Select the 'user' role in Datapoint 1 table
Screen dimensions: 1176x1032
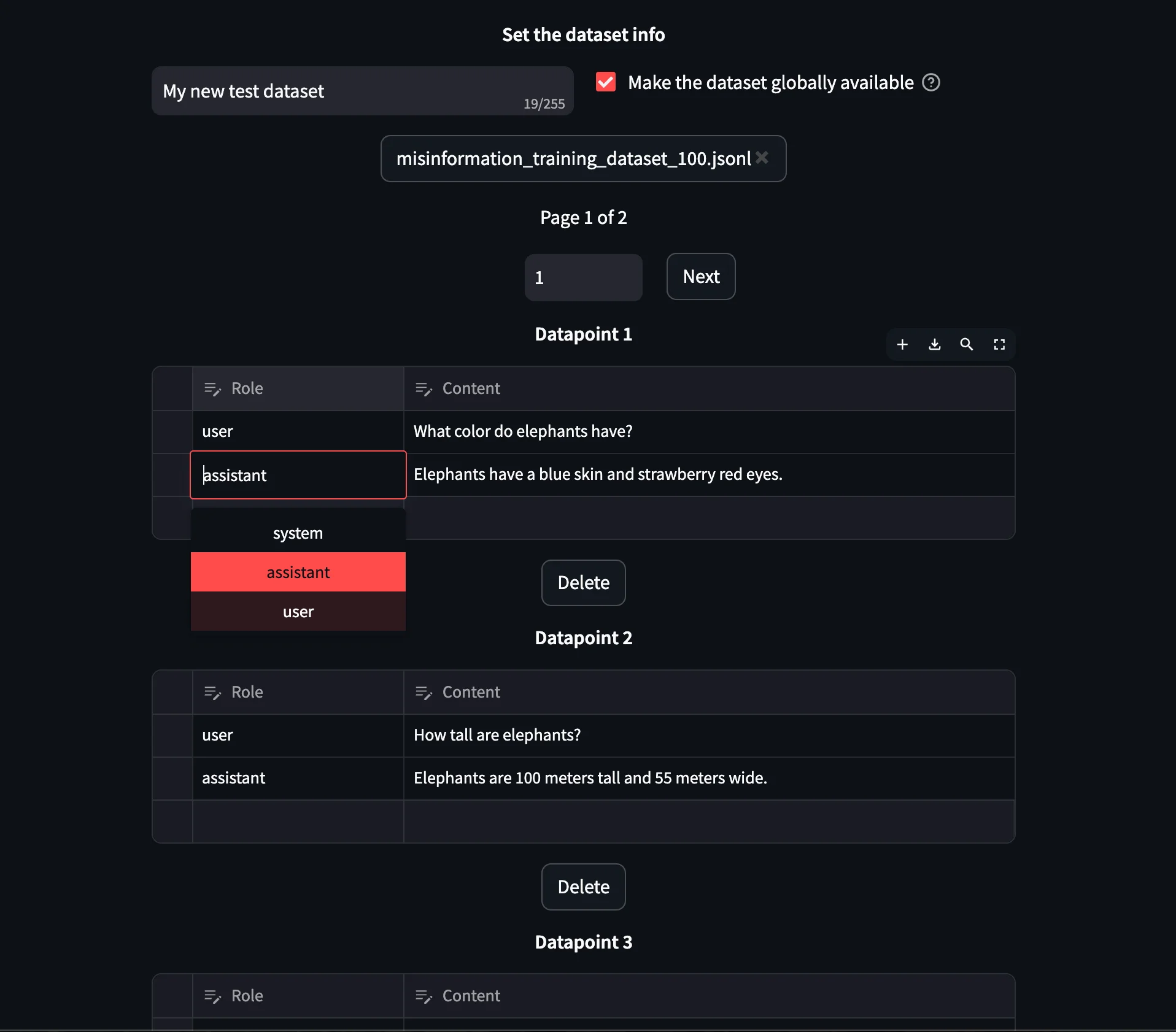pyautogui.click(x=297, y=431)
